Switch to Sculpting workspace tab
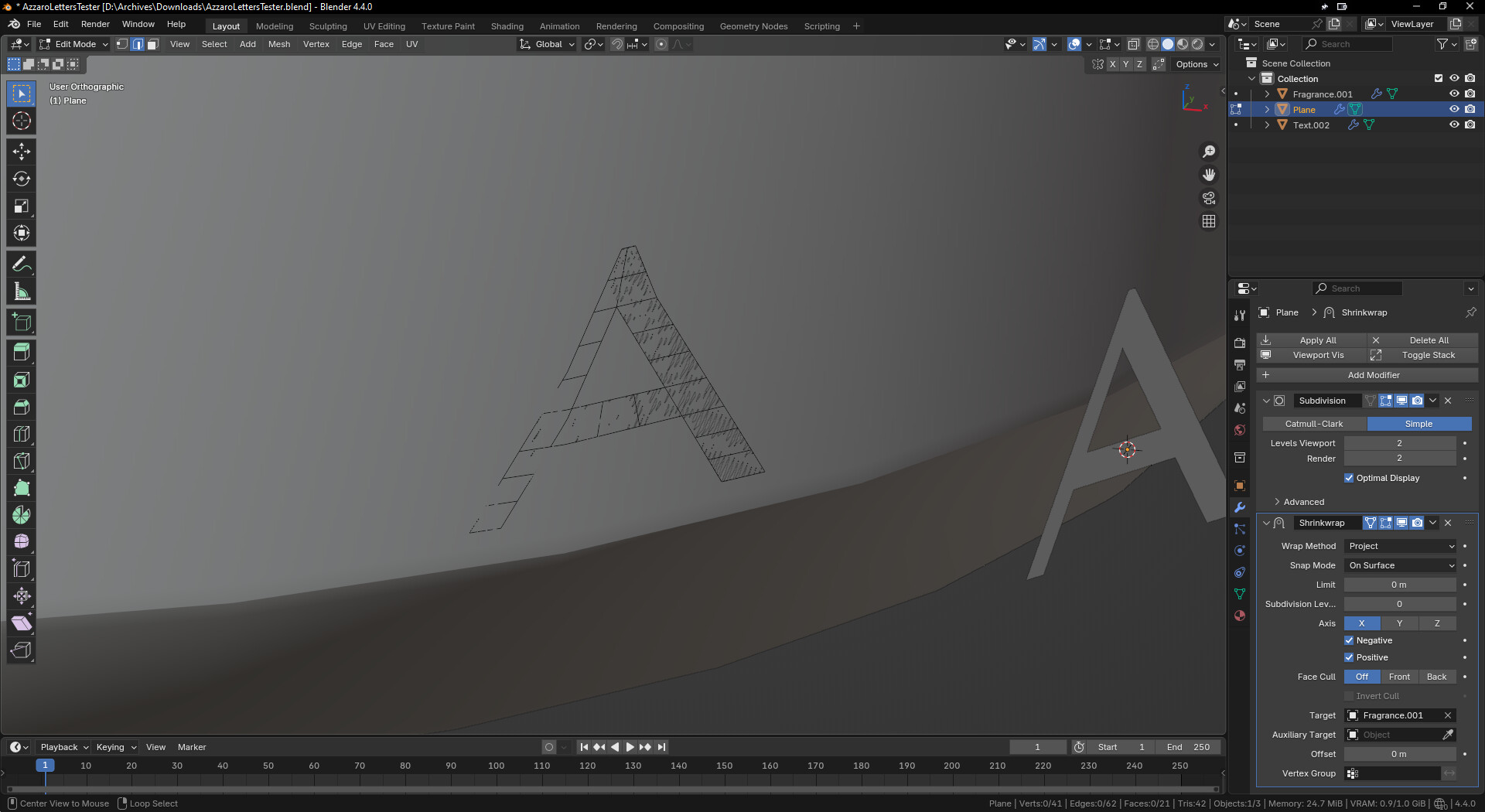This screenshot has height=812, width=1485. (328, 26)
